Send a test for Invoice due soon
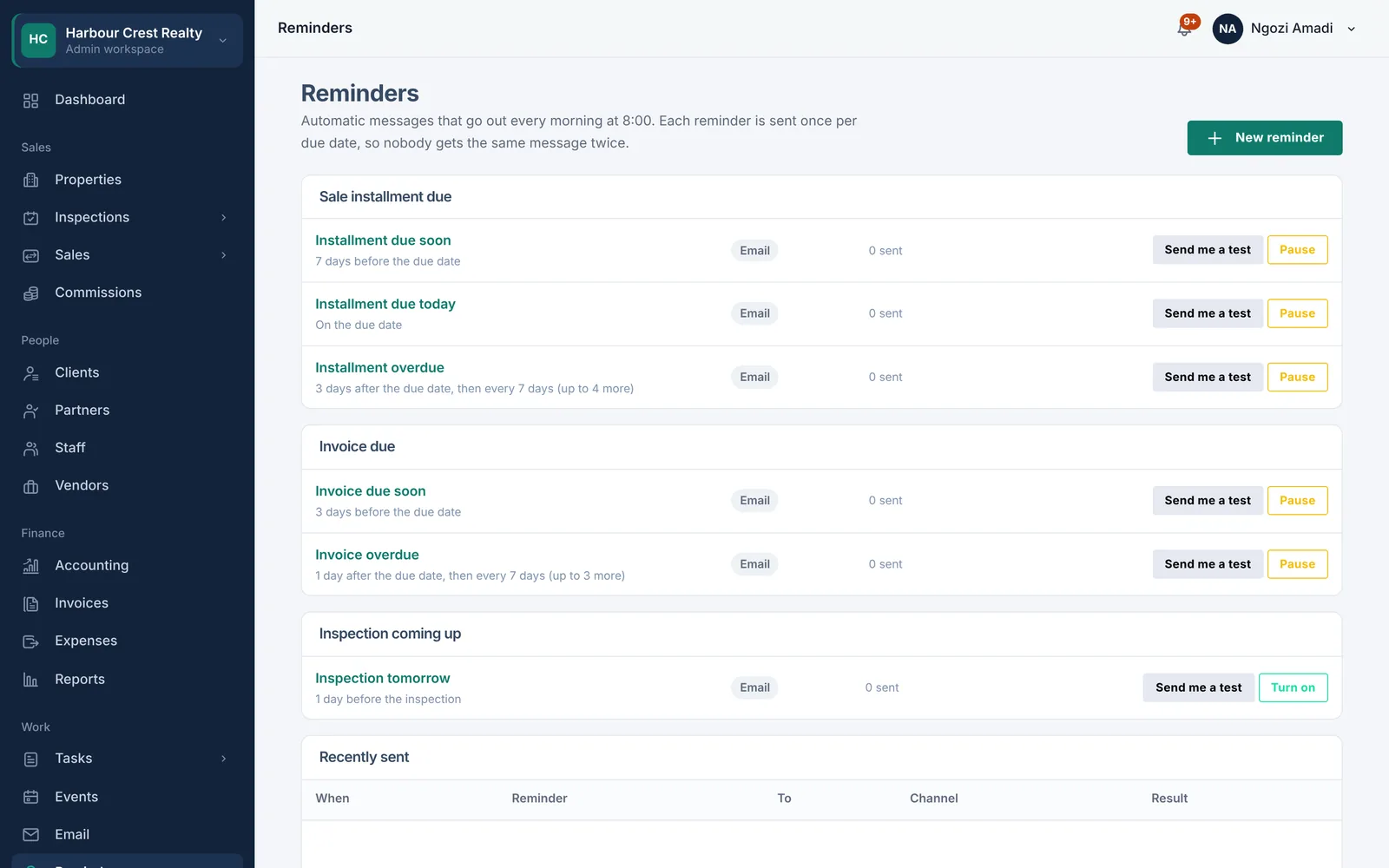 point(1208,501)
